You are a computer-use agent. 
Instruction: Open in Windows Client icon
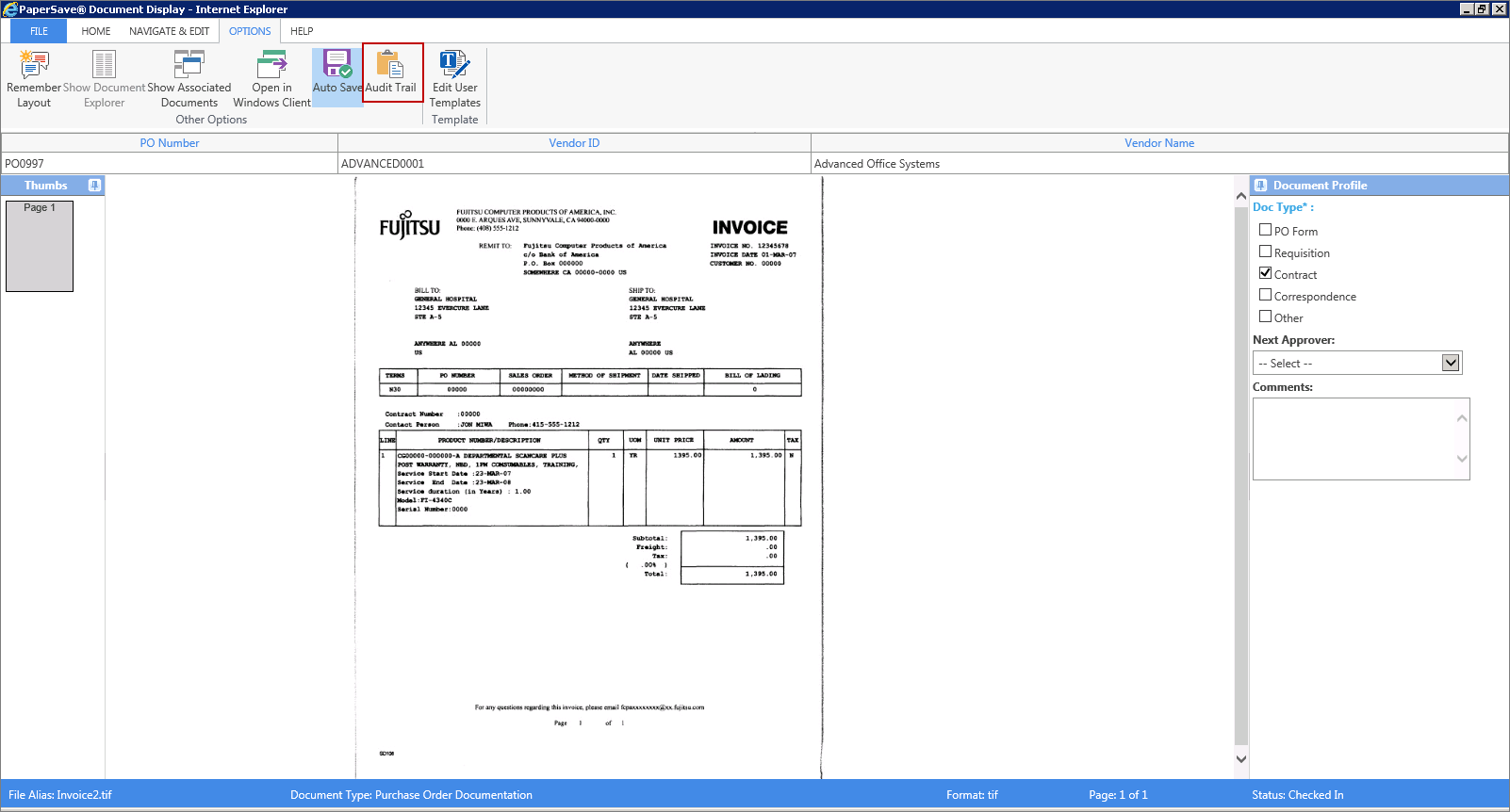271,64
